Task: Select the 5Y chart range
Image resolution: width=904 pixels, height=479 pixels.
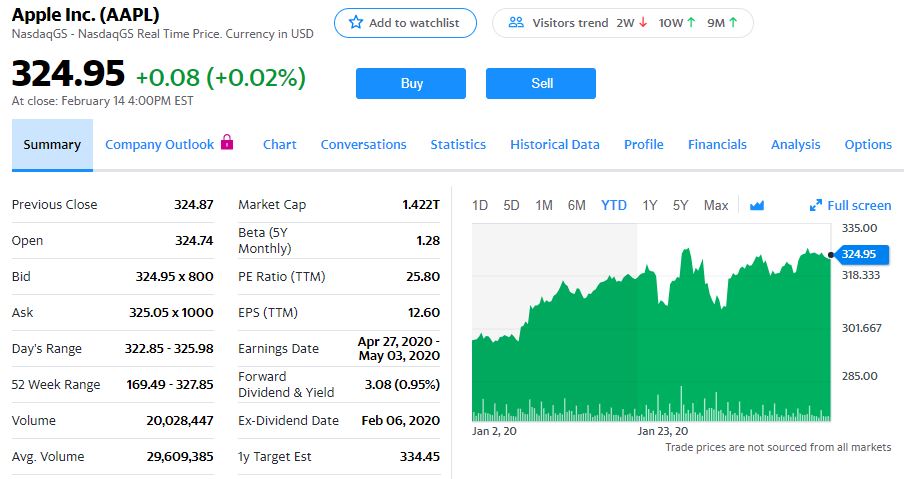Action: point(680,205)
